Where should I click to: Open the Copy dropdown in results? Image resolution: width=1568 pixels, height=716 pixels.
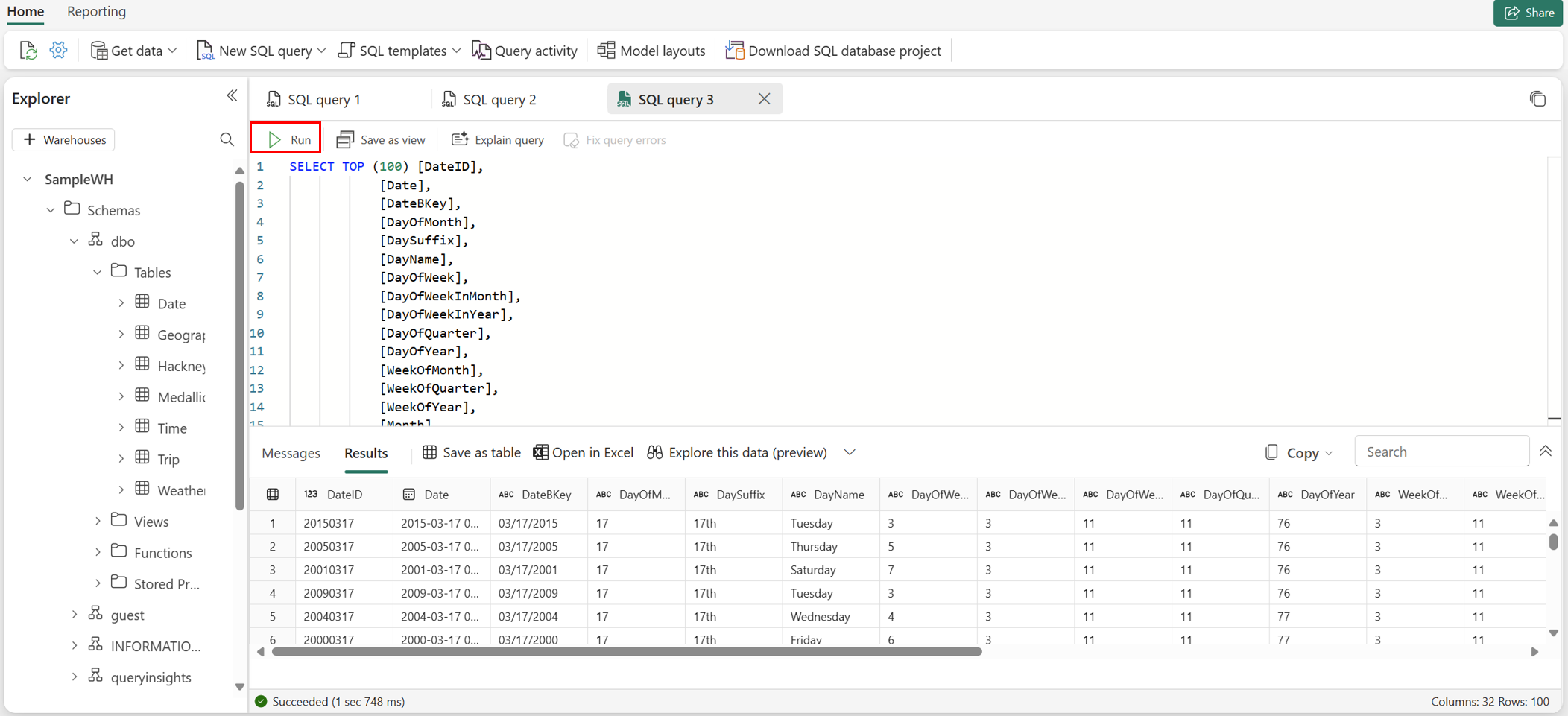pos(1299,452)
